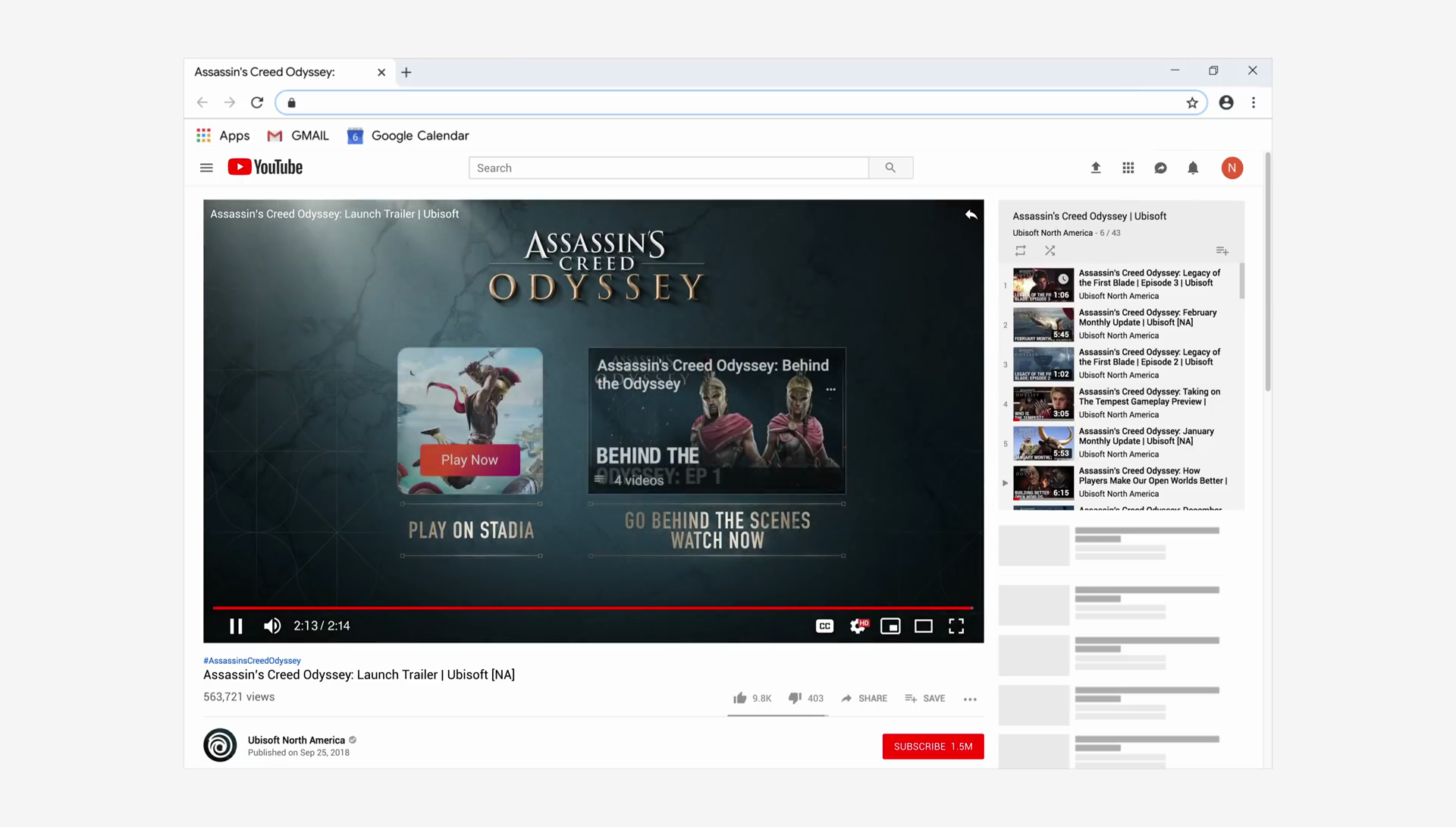
Task: Click the #AssassinsCreedOdyssey hashtag link
Action: pos(252,661)
